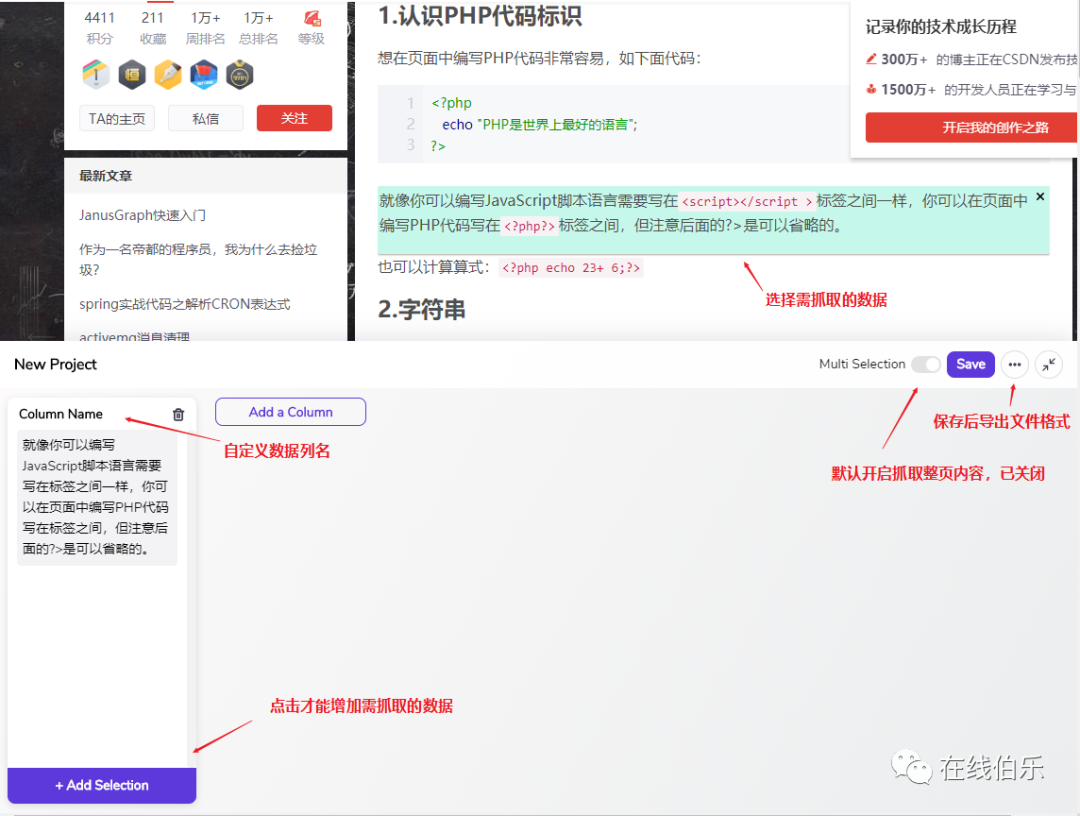Click the heading 1.认识PHP代码标识
Viewport: 1080px width, 816px height.
click(x=480, y=15)
